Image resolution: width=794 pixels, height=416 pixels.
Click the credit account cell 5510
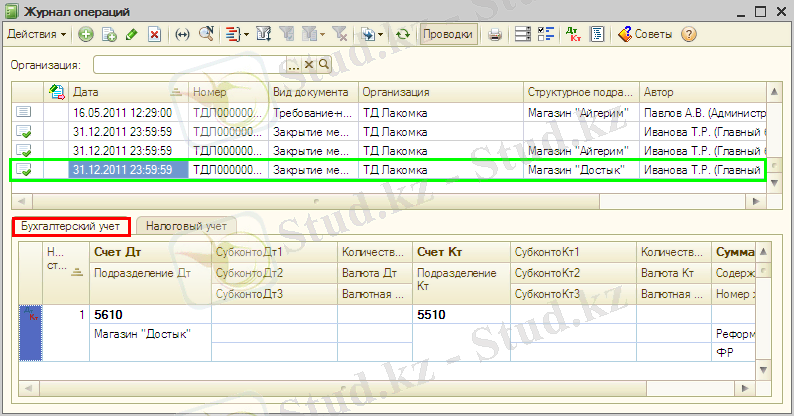click(x=461, y=315)
